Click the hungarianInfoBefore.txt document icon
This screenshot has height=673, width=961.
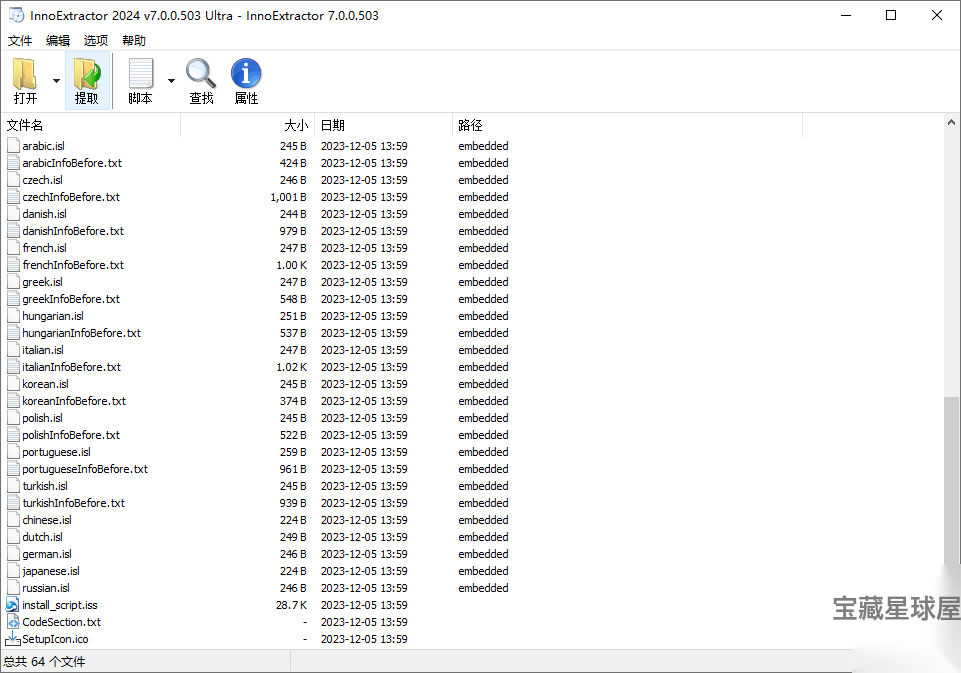coord(13,333)
